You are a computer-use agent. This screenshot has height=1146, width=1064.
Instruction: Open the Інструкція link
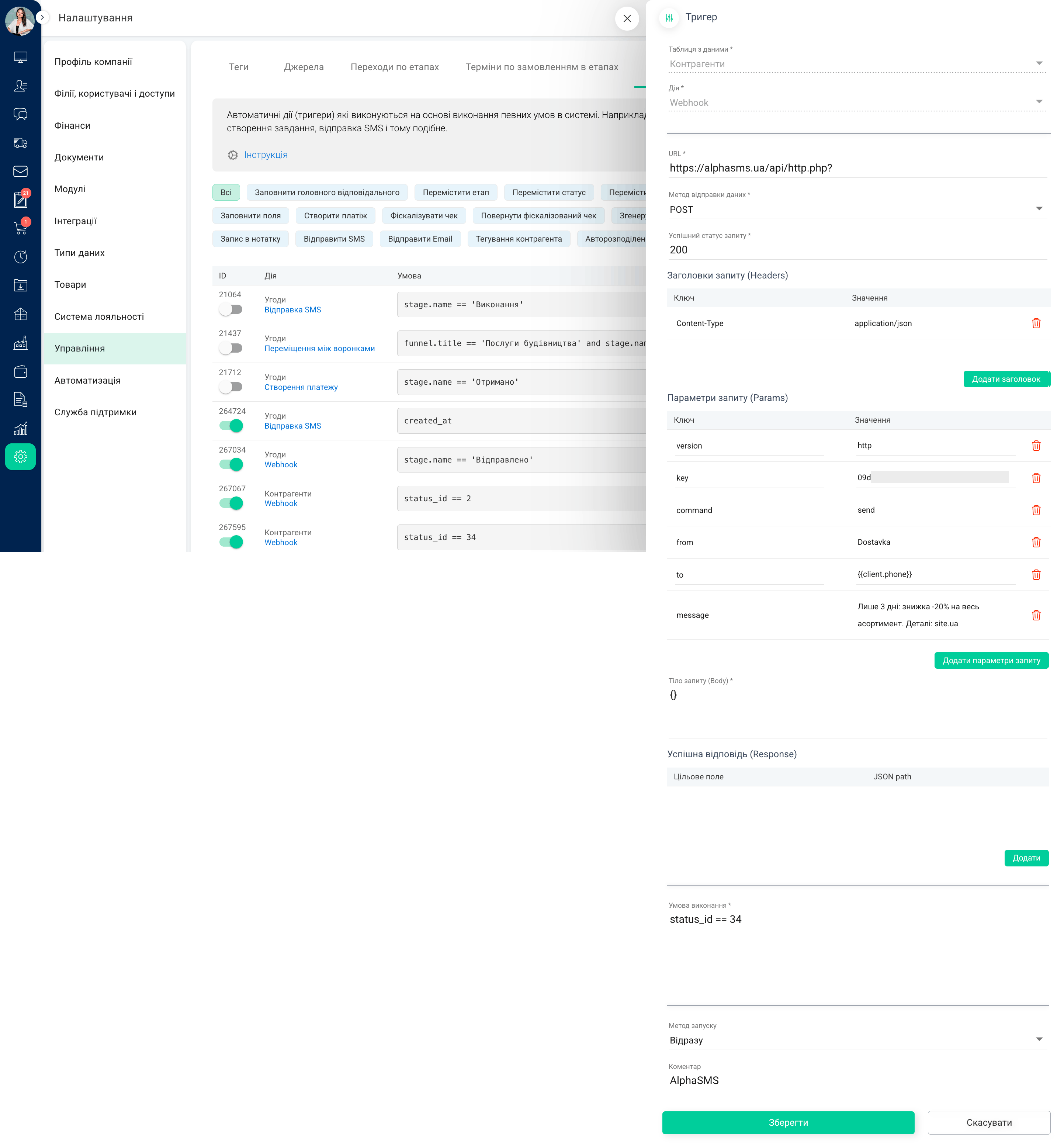[x=266, y=154]
